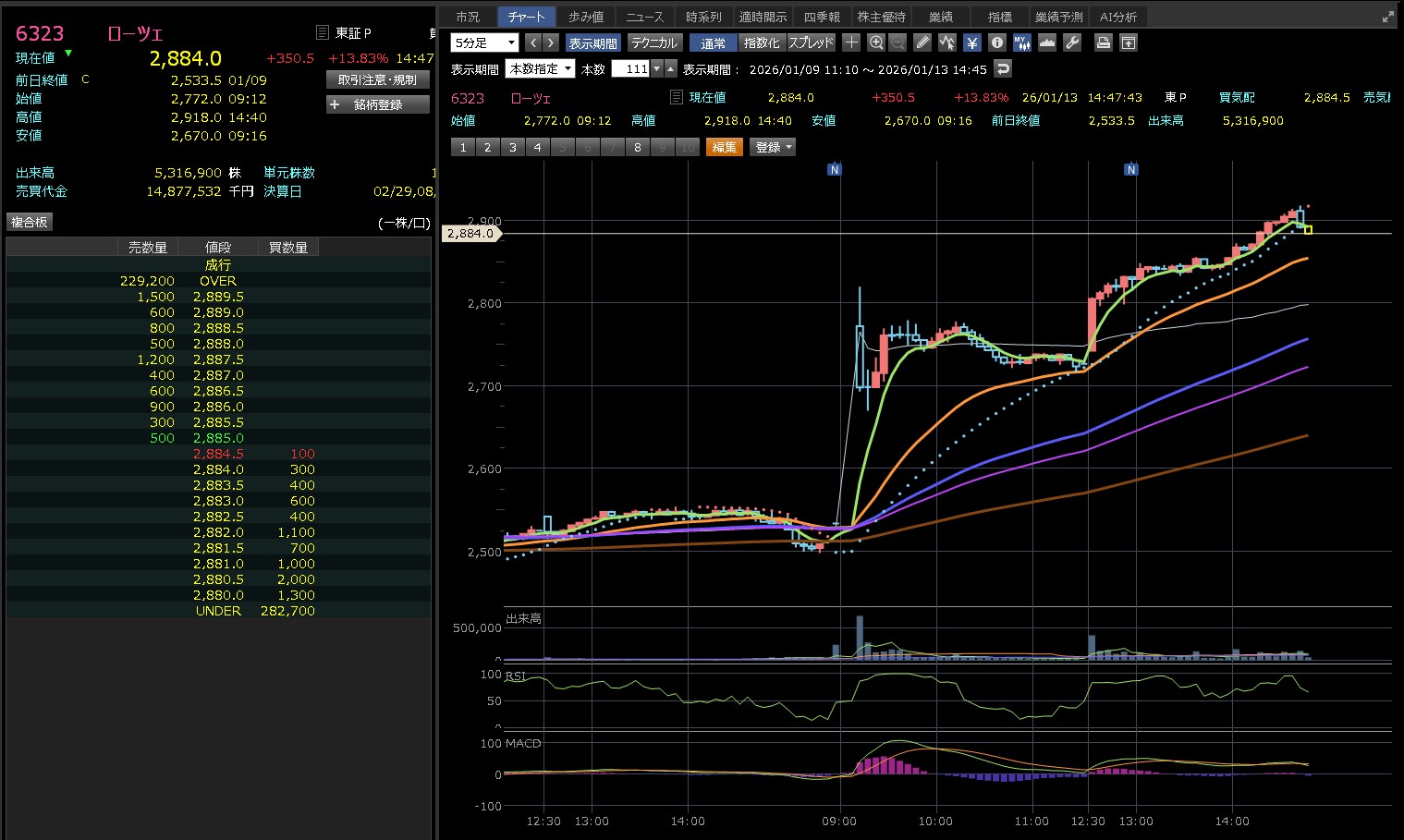Viewport: 1404px width, 840px height.
Task: Toggle 表示期間 display period button
Action: 592,43
